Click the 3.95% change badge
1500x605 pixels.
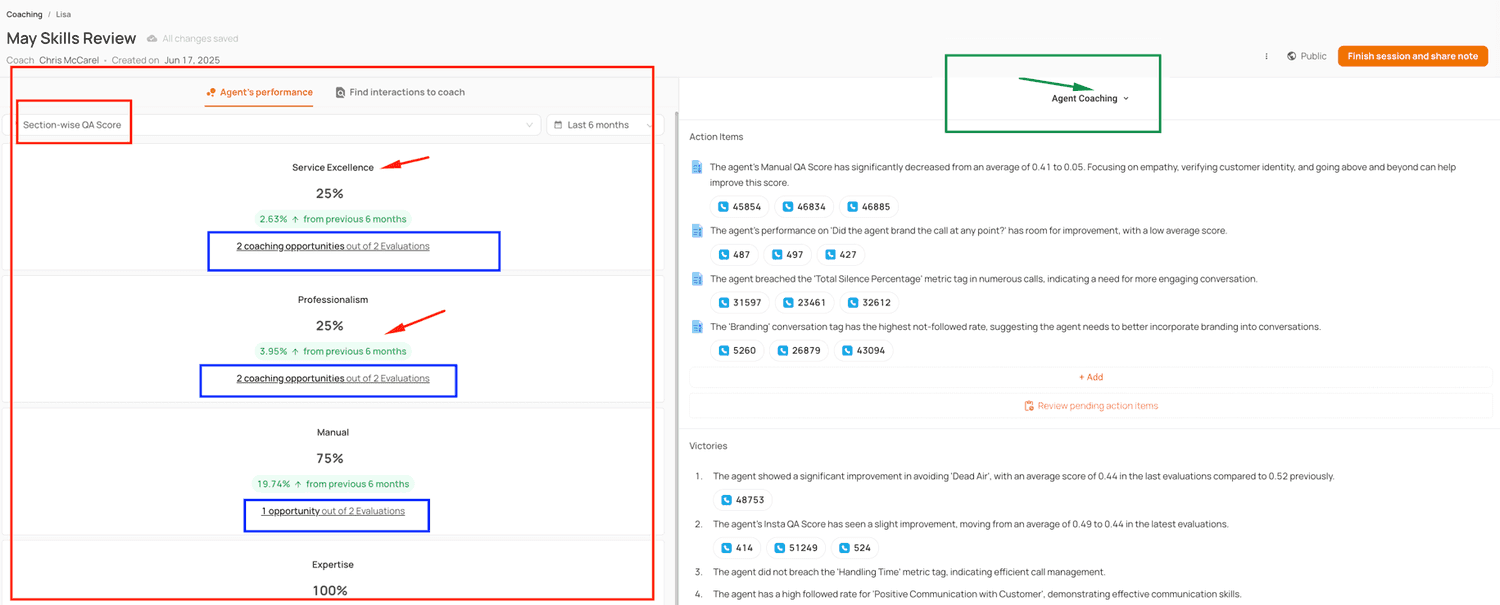[x=333, y=352]
